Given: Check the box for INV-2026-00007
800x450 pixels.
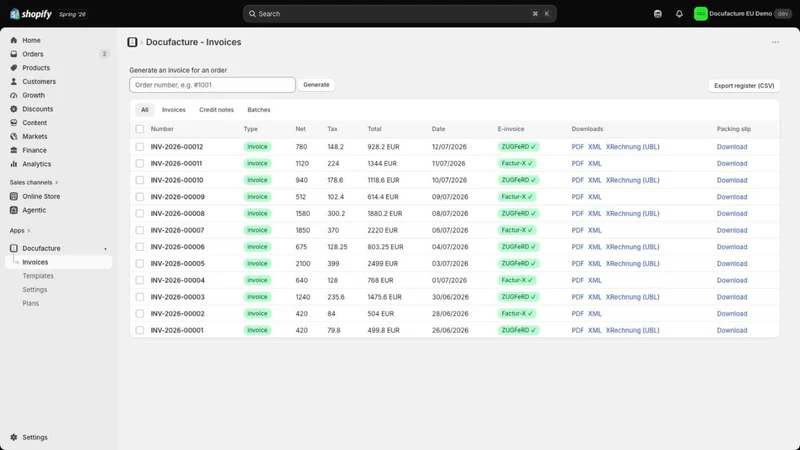Looking at the screenshot, I should 140,230.
